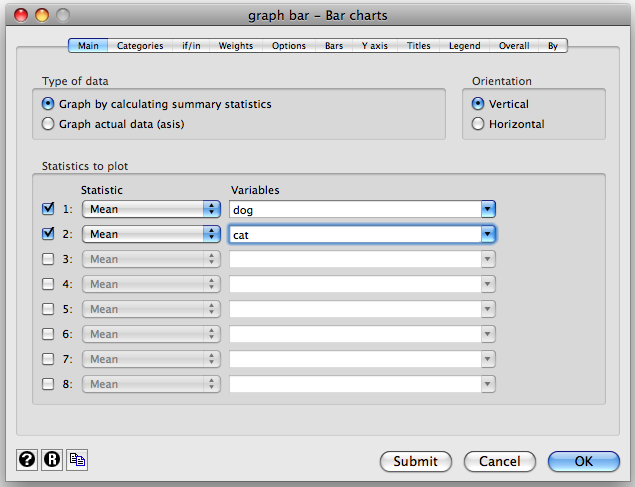Select Vertical orientation radio button
Screen dimensions: 635x487
[478, 104]
